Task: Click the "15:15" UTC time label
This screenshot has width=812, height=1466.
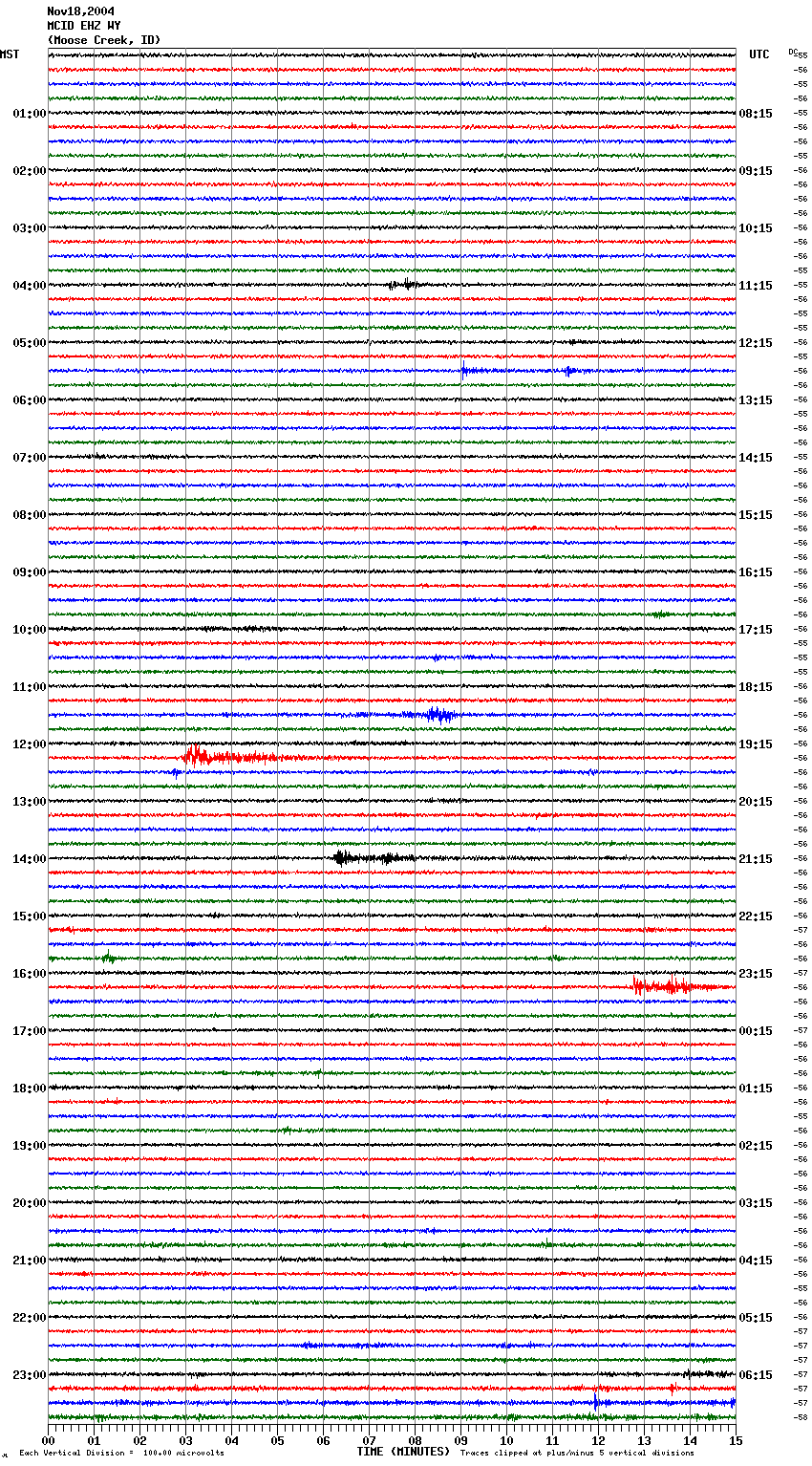Action: [x=756, y=515]
